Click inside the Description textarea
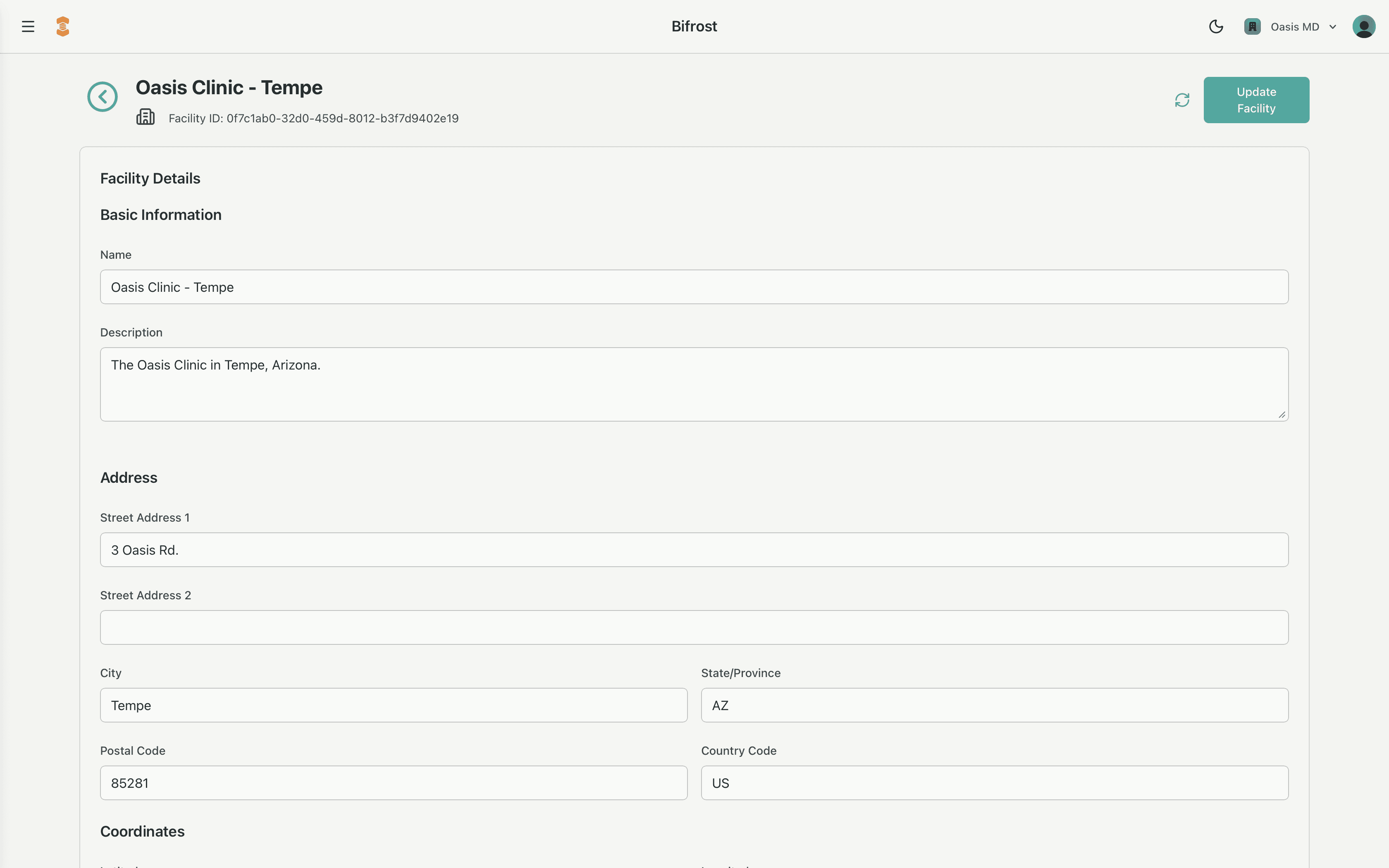Image resolution: width=1389 pixels, height=868 pixels. [x=694, y=384]
